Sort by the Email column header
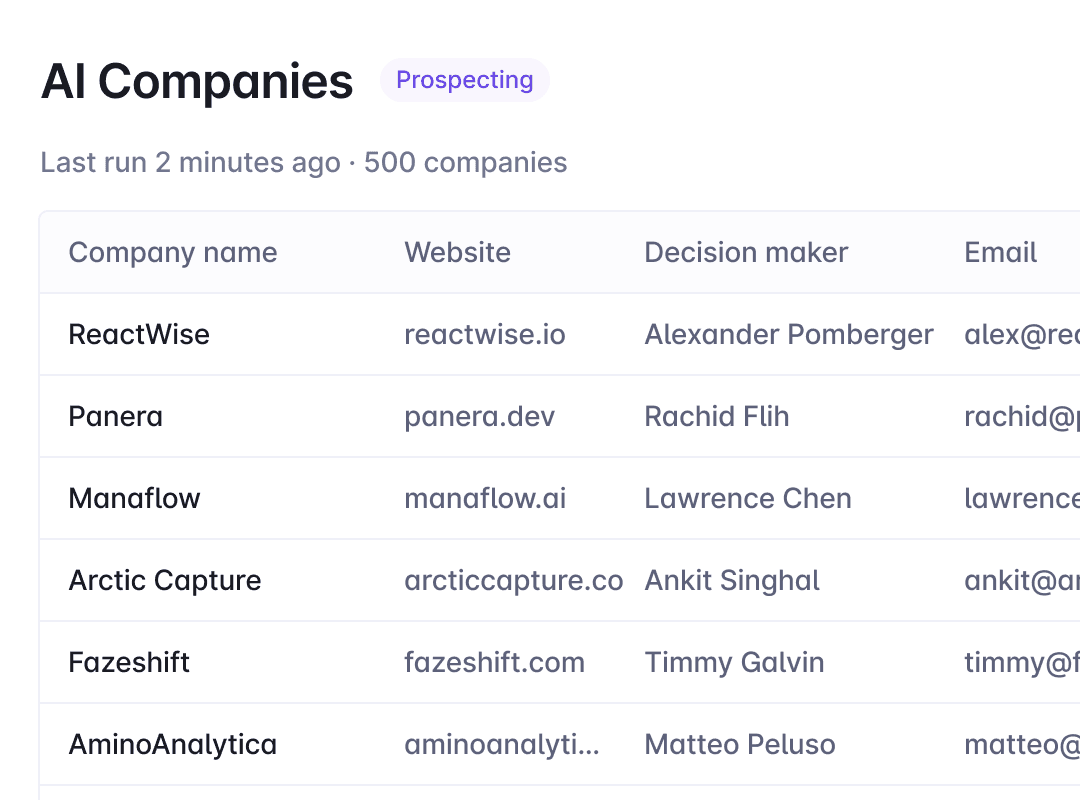 pos(1000,252)
